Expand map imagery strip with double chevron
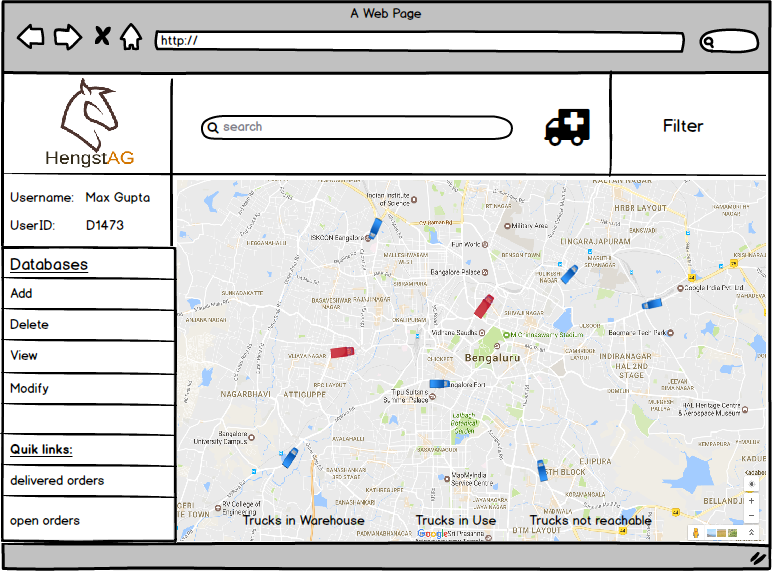Image resolution: width=772 pixels, height=571 pixels. [751, 533]
